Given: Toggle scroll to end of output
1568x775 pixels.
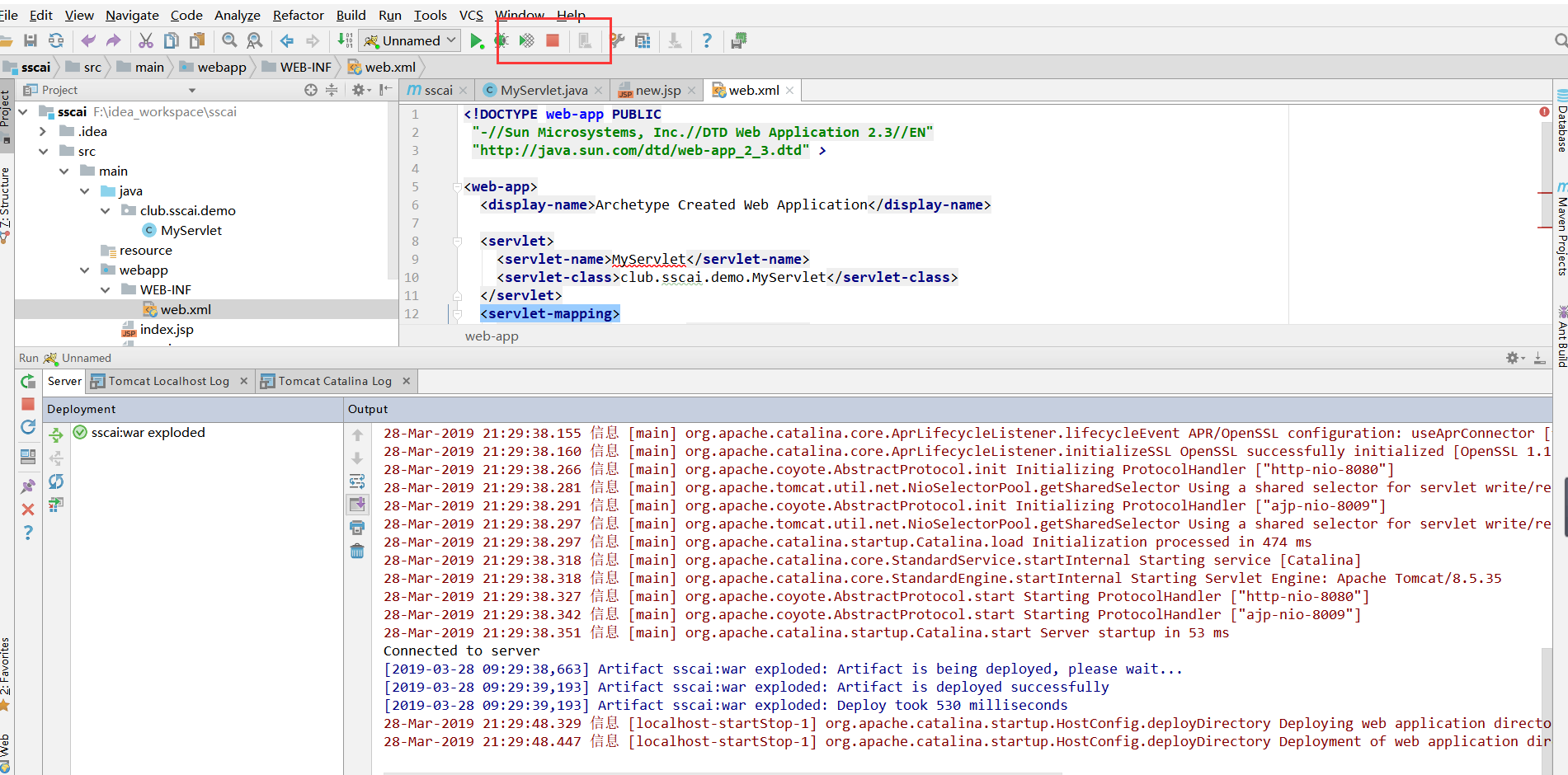Looking at the screenshot, I should [357, 505].
